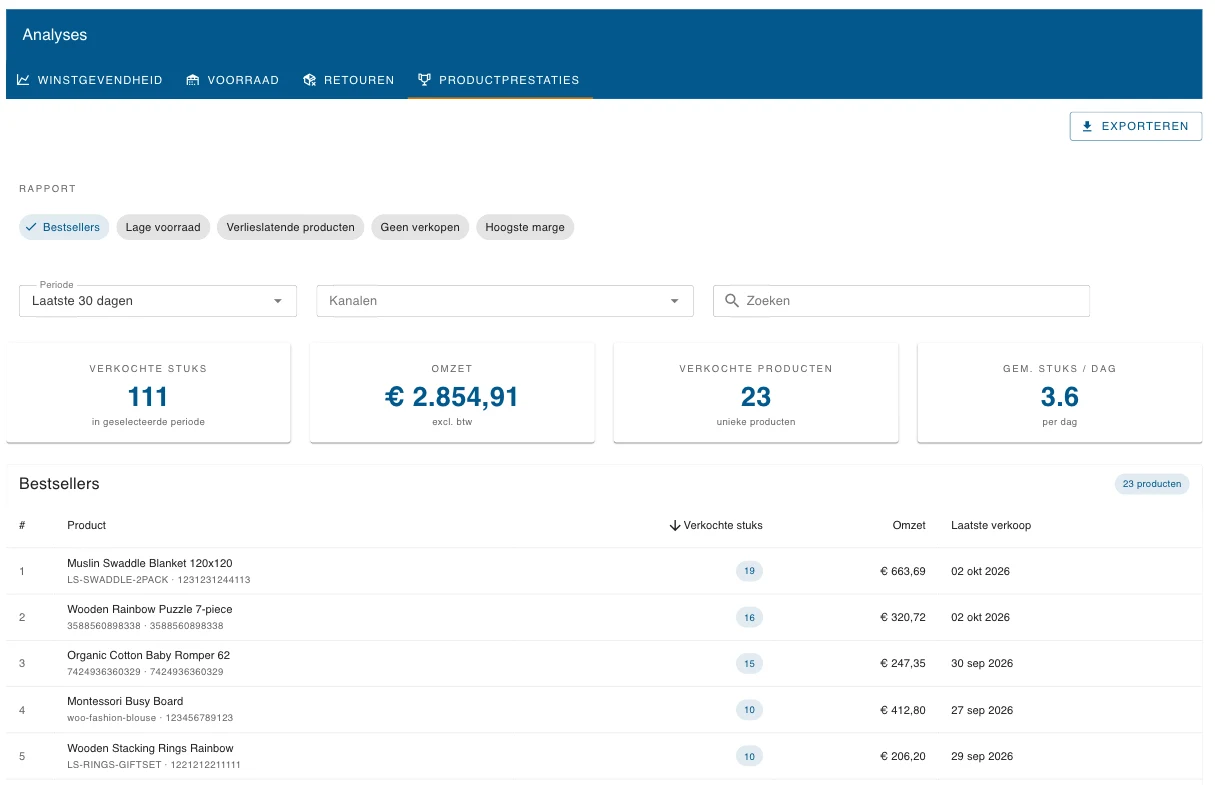This screenshot has width=1215, height=785.
Task: Click the Verkochte stuks card value 111
Action: tap(148, 397)
